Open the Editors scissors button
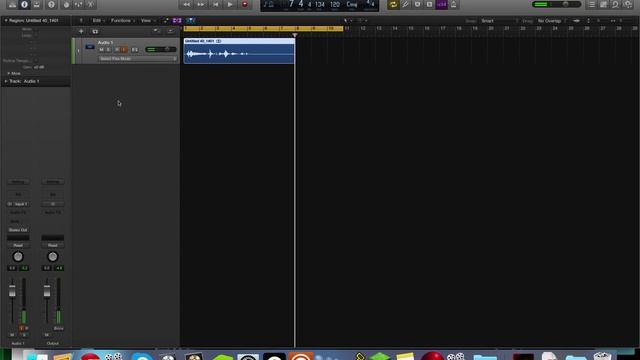The width and height of the screenshot is (640, 360). [x=91, y=4]
